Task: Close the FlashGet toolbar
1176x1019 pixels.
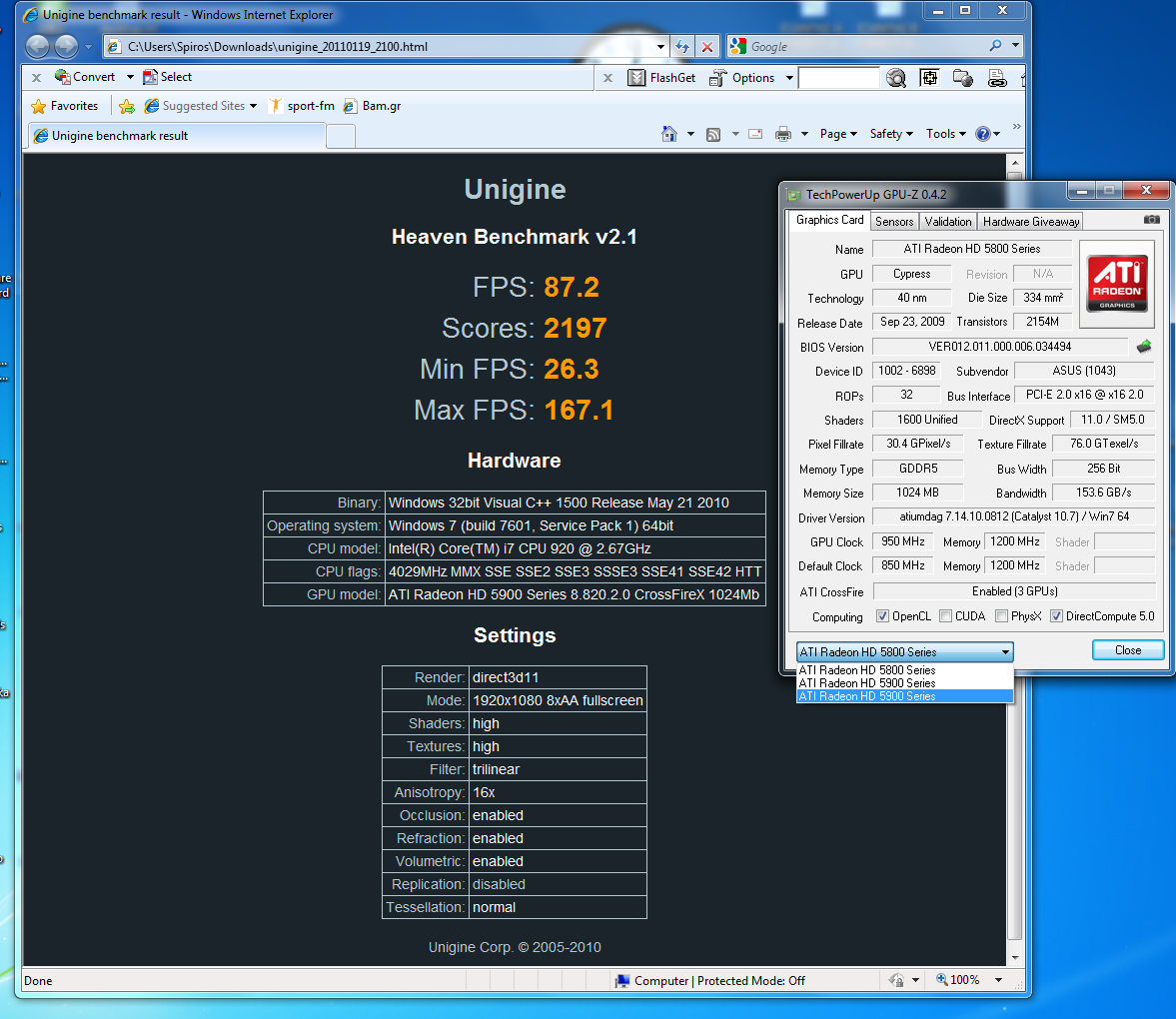Action: pos(608,77)
